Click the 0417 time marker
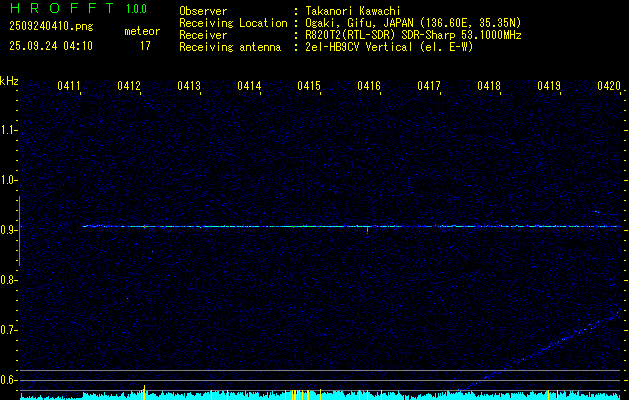Screen dimensions: 629x400 429,86
